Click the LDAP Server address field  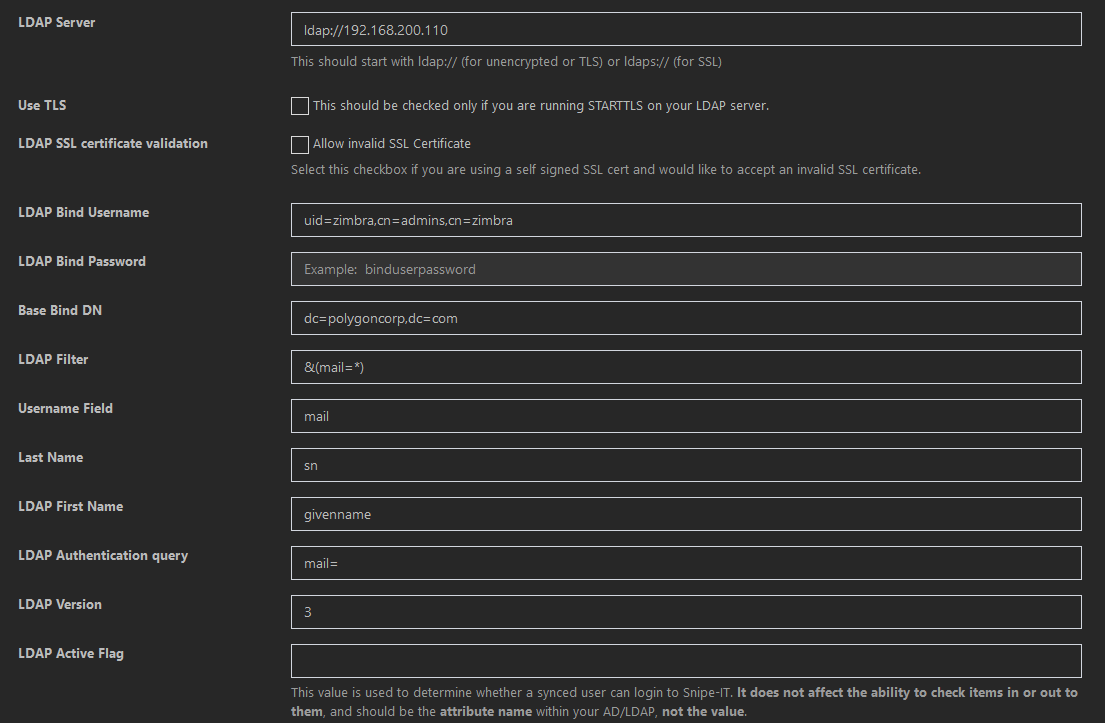(x=685, y=29)
